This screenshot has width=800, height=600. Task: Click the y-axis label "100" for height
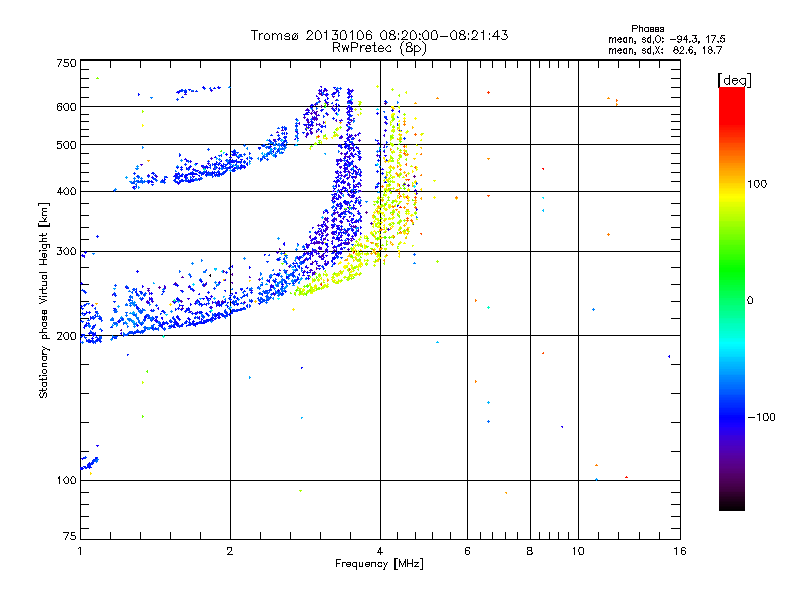[66, 480]
